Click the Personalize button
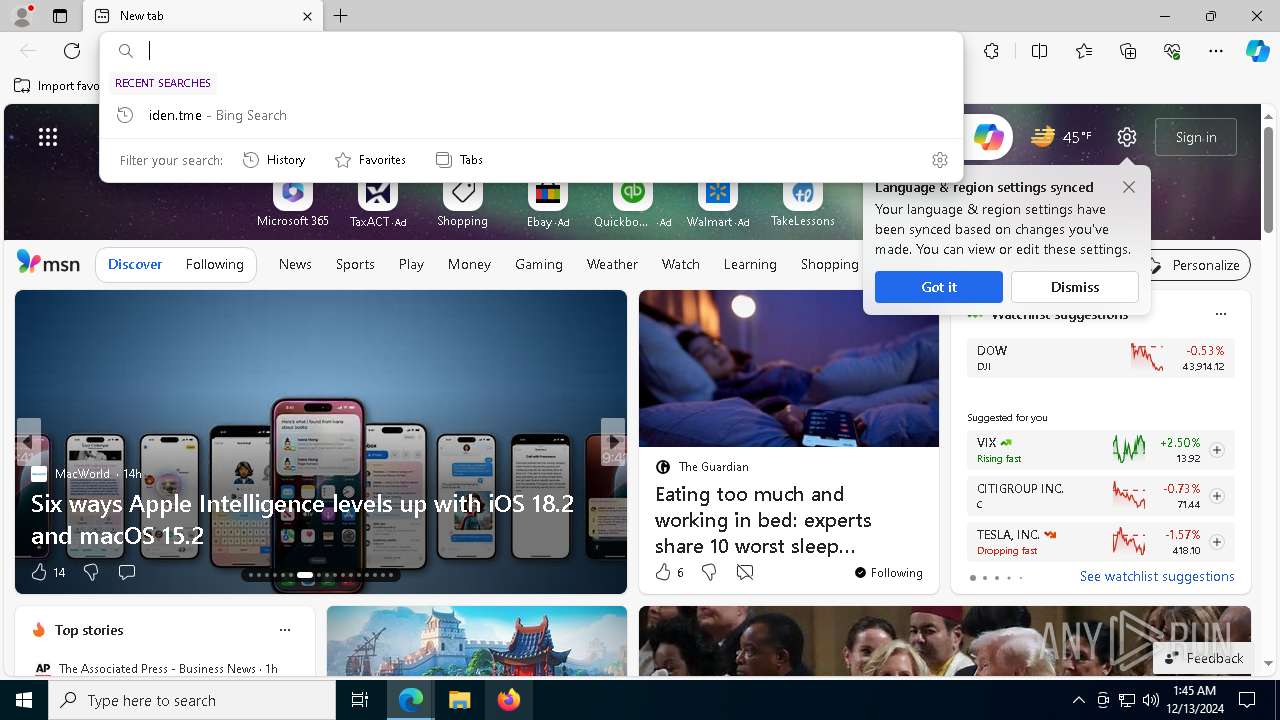The image size is (1280, 720). [x=1195, y=265]
